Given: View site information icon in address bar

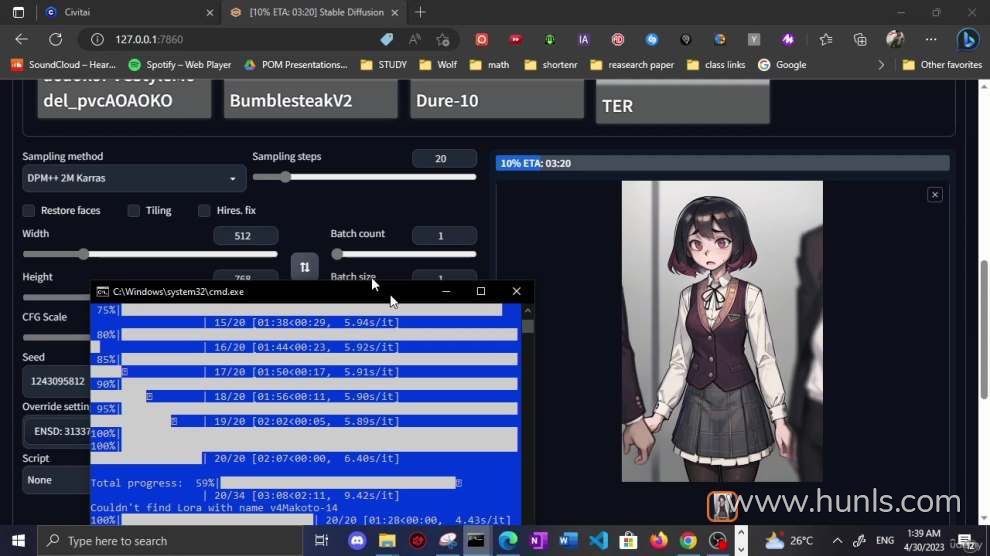Looking at the screenshot, I should (x=97, y=39).
